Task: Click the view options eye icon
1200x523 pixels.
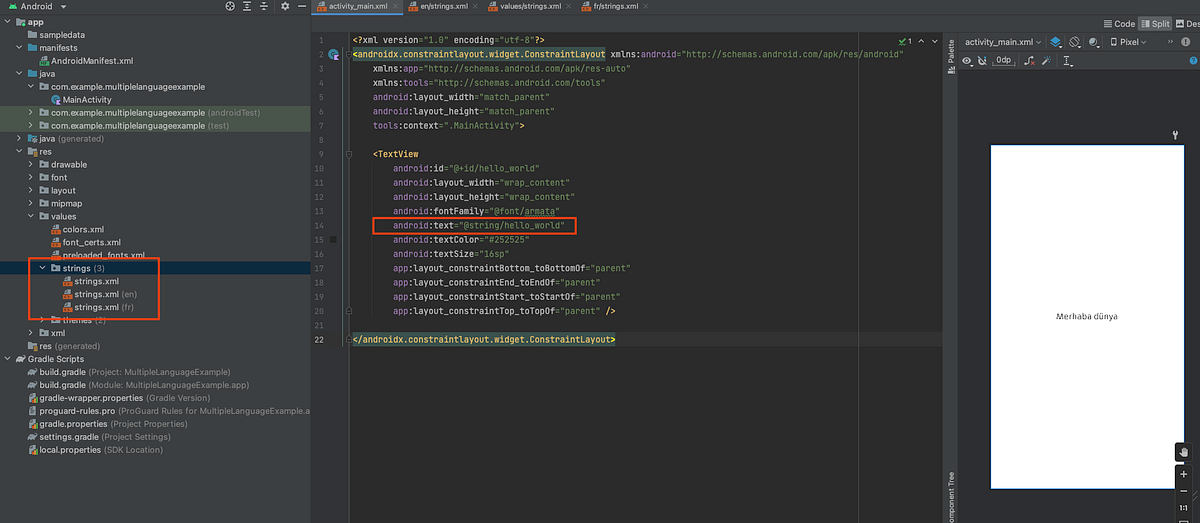Action: [967, 61]
